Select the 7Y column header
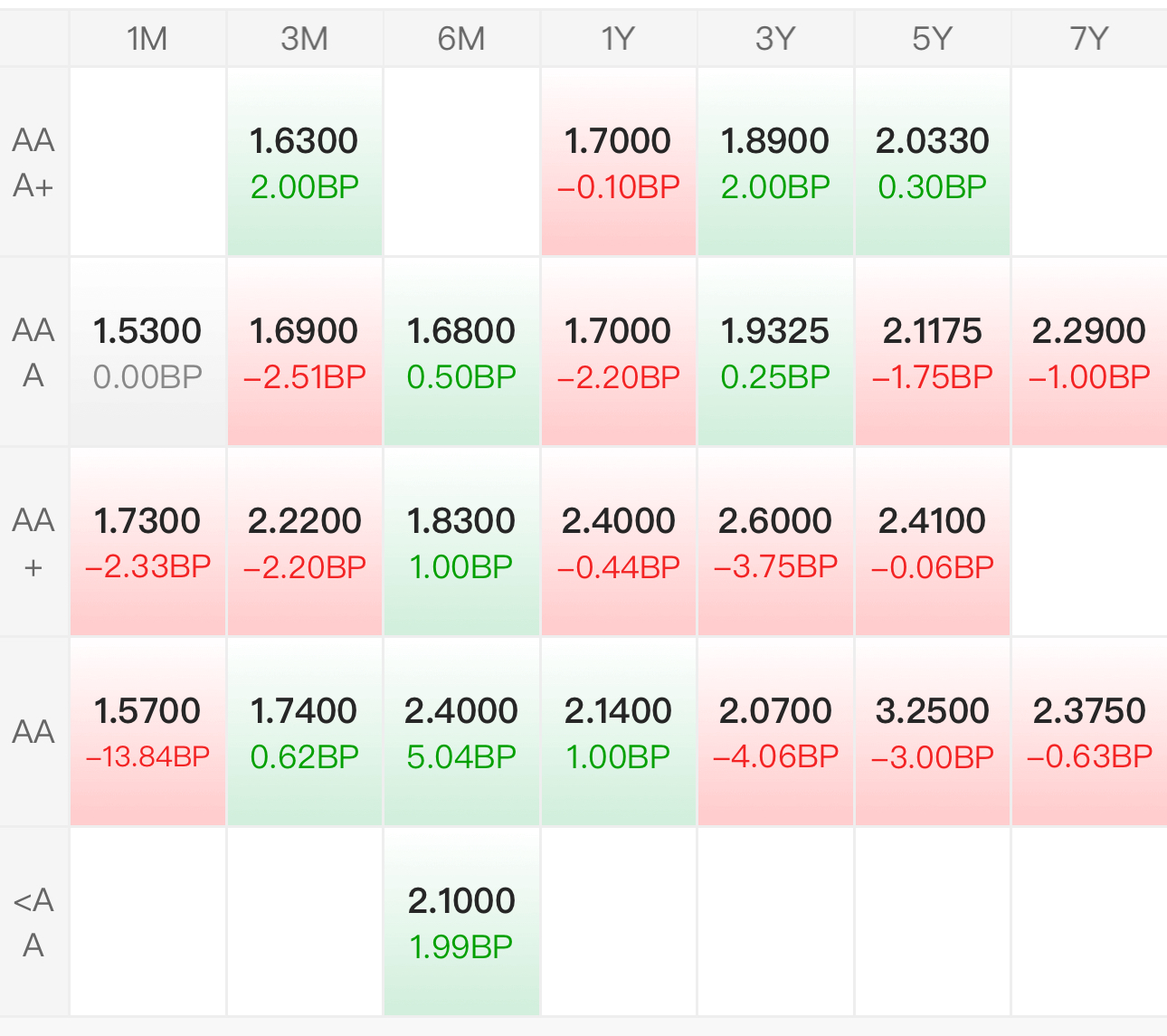 1089,39
